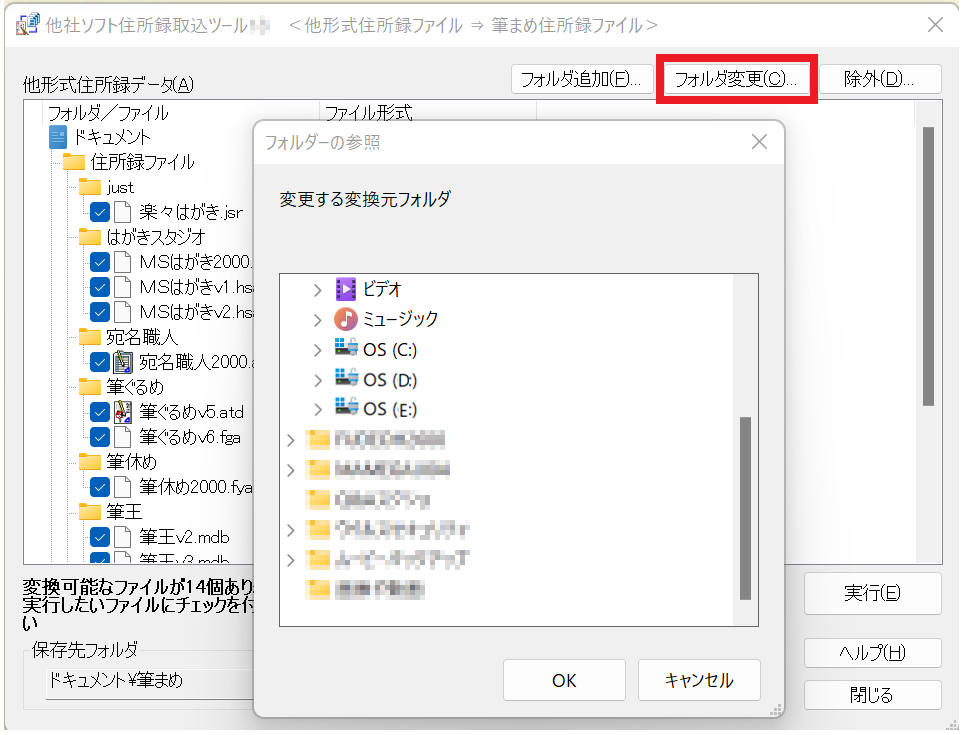Select OS (C:) in folder tree
Screen dimensions: 965x735
[390, 350]
